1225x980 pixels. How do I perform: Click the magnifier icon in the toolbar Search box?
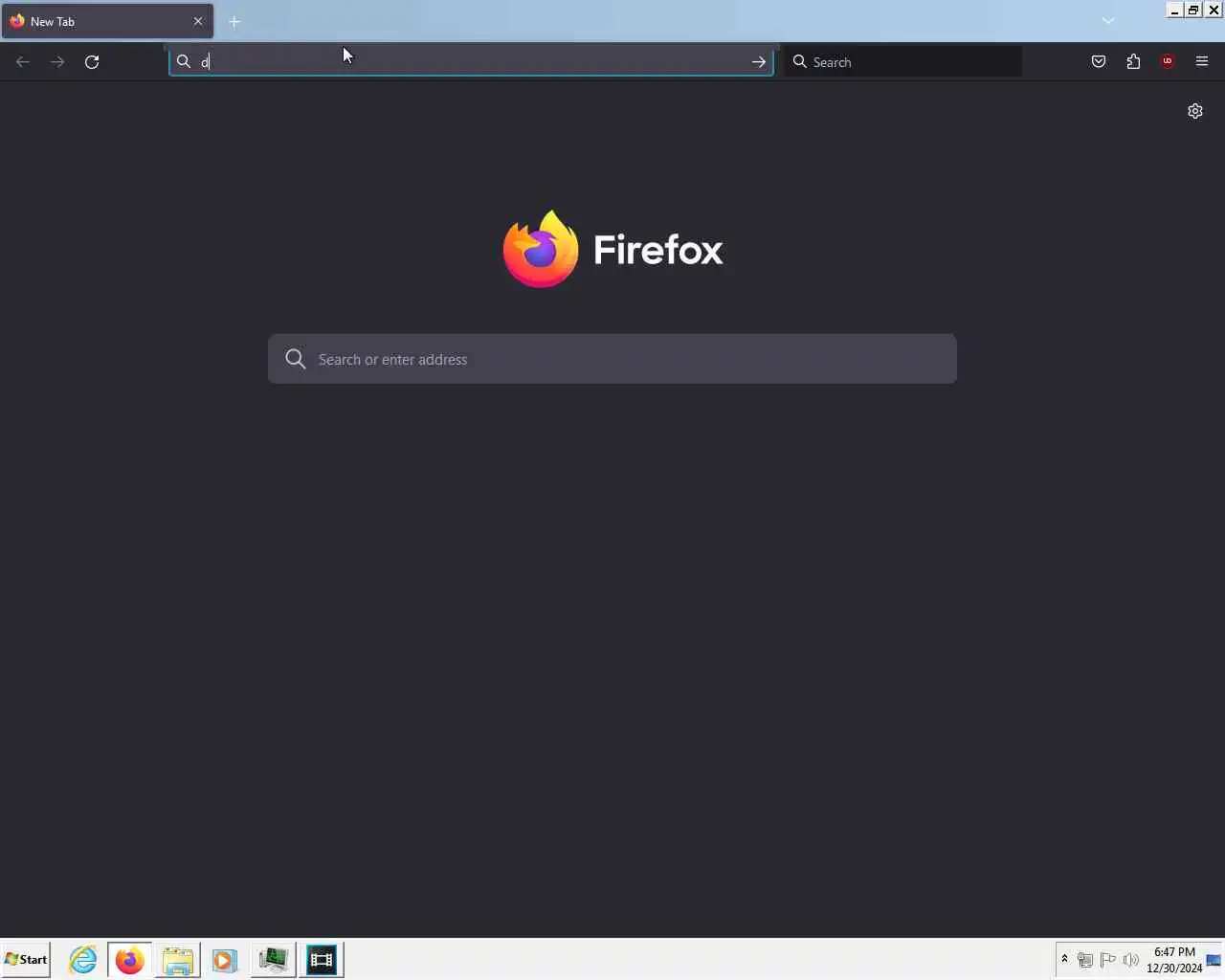coord(800,62)
